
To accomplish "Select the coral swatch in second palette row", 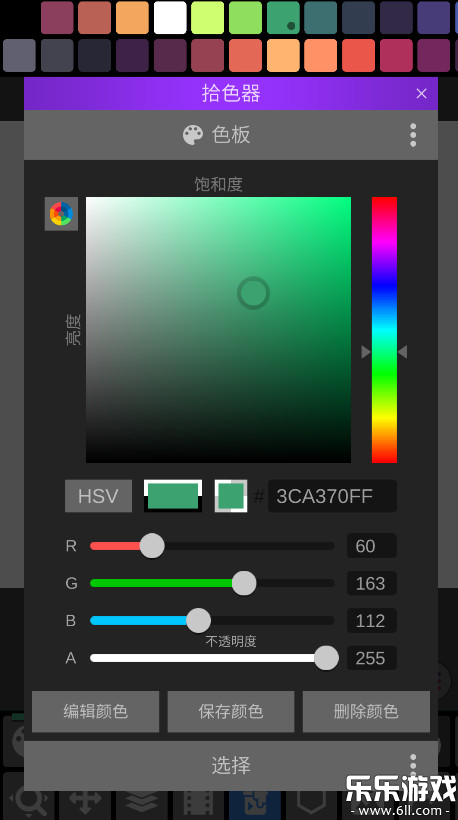I will click(245, 55).
